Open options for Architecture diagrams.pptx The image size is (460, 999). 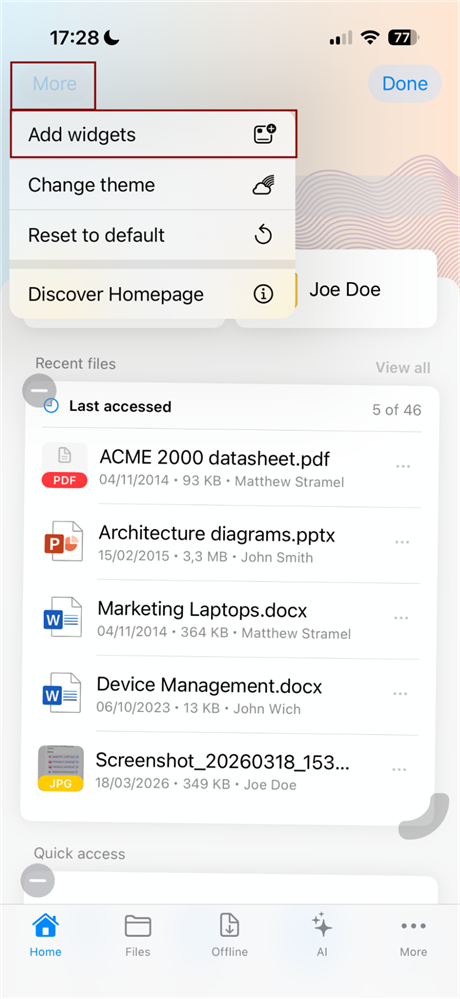pos(401,542)
